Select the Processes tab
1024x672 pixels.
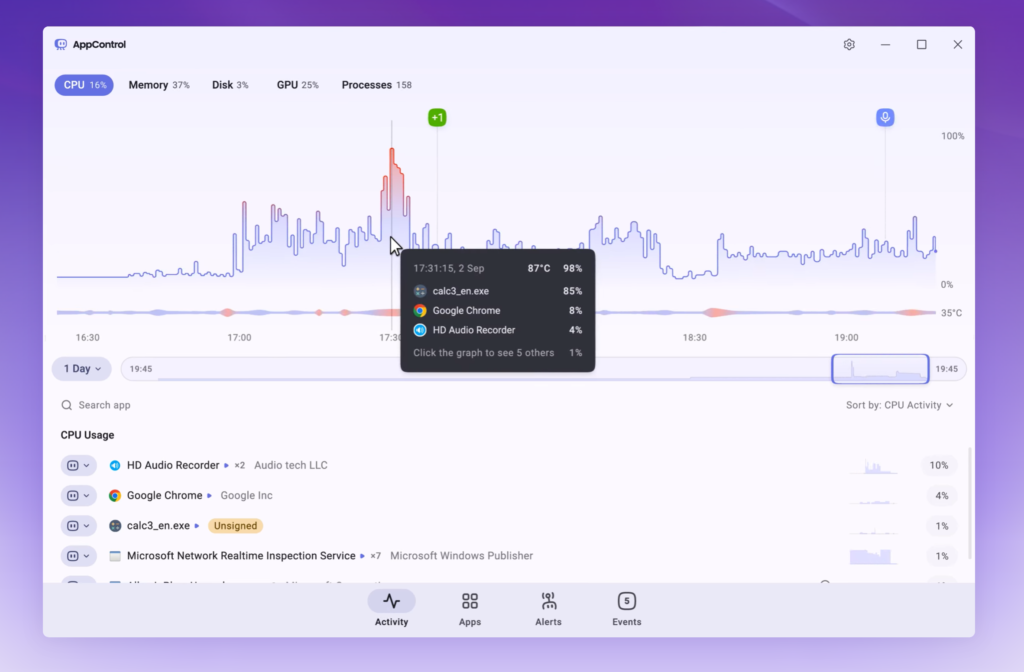[376, 85]
